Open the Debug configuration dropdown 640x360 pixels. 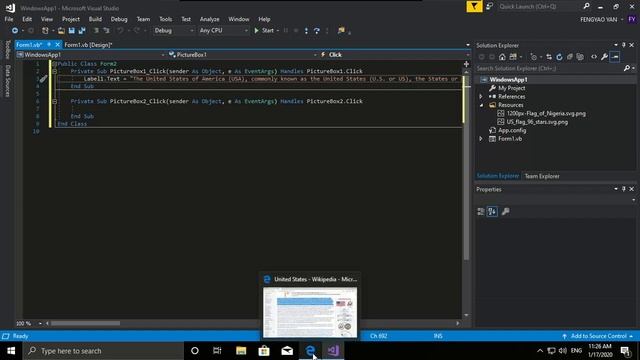coord(173,31)
